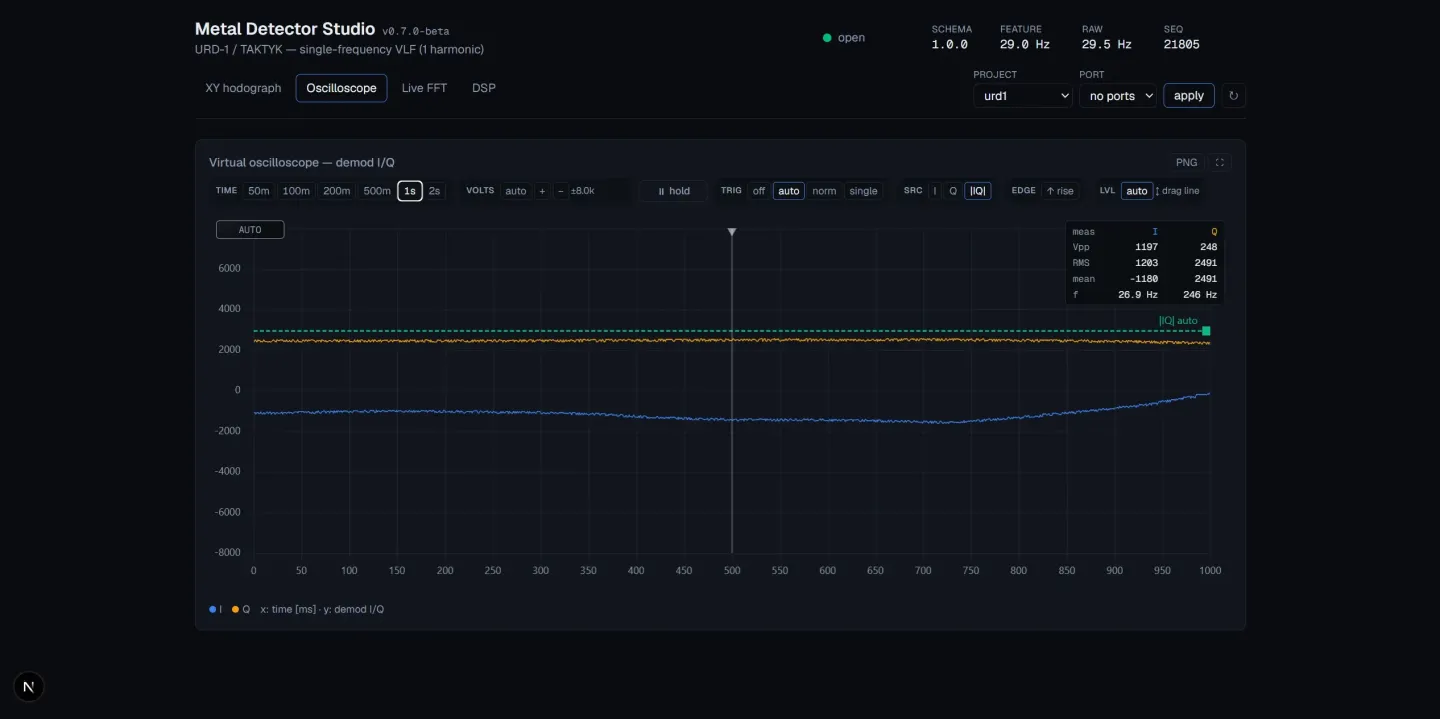The height and width of the screenshot is (719, 1440).
Task: Set the trigger mode to off
Action: [759, 191]
